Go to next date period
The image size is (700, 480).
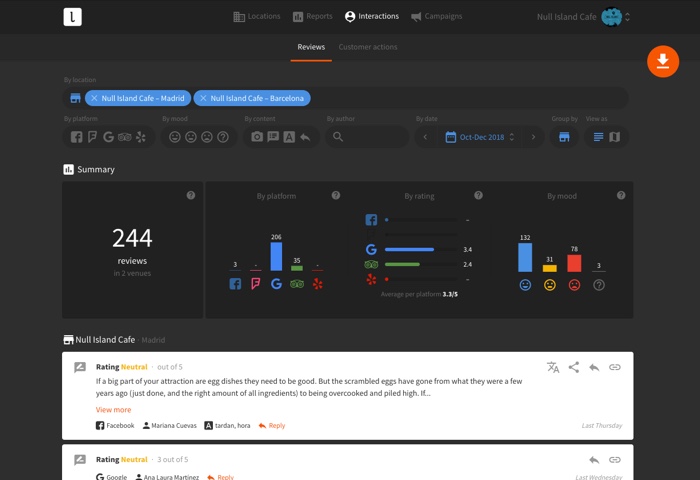(533, 137)
